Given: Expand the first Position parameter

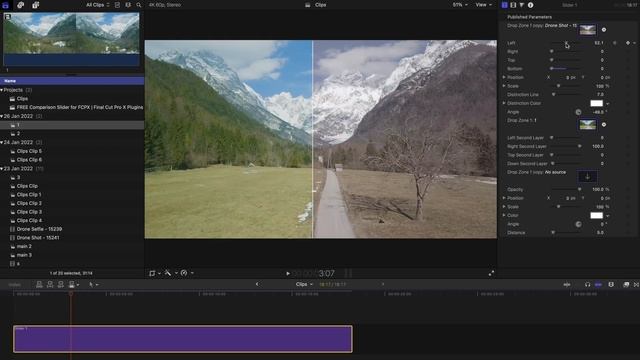Looking at the screenshot, I should click(504, 77).
